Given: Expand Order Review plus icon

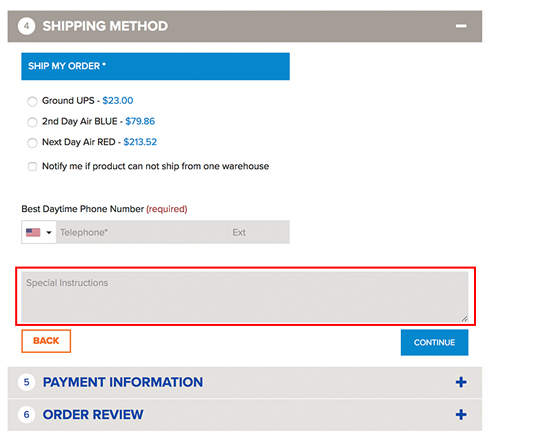Looking at the screenshot, I should coord(461,414).
